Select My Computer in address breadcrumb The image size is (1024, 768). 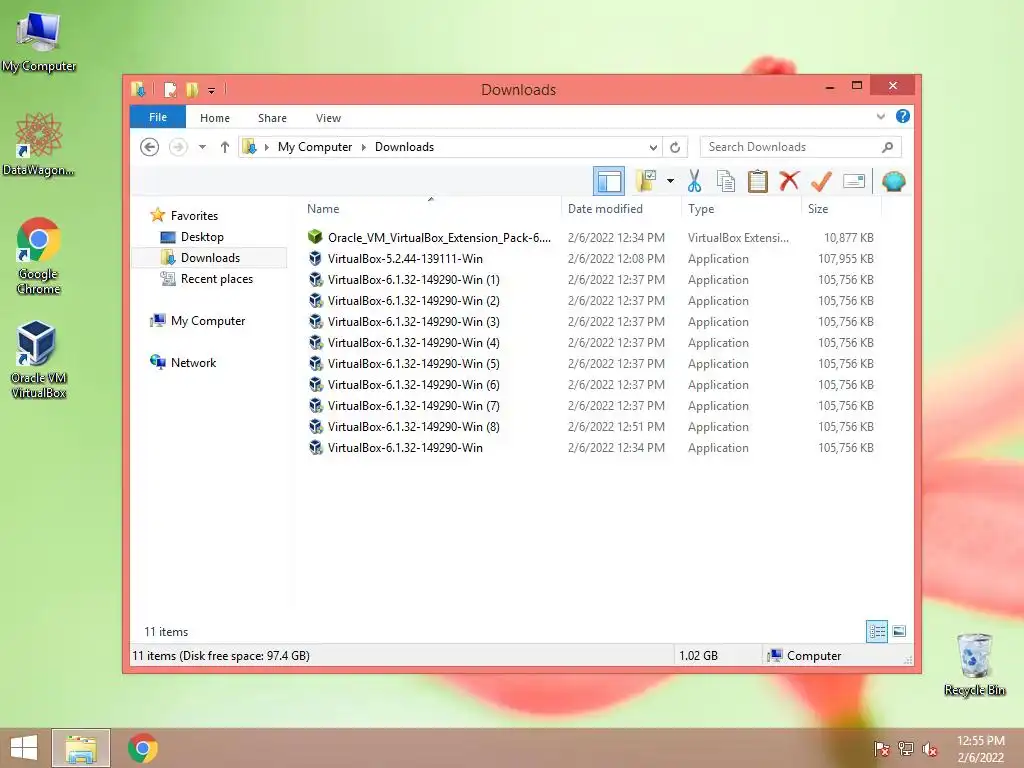click(315, 147)
